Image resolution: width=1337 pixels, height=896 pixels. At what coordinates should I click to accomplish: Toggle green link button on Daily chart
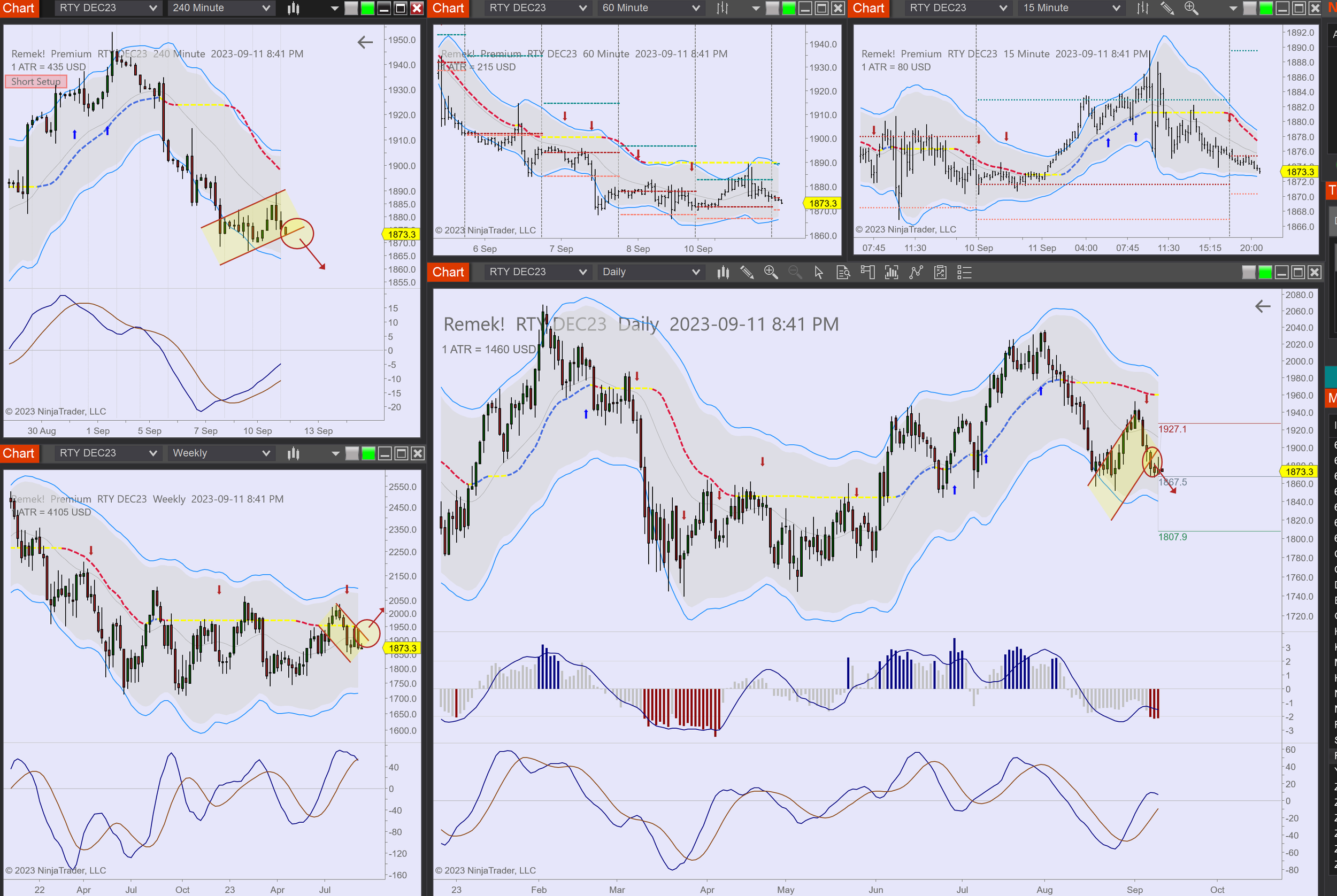coord(1265,272)
